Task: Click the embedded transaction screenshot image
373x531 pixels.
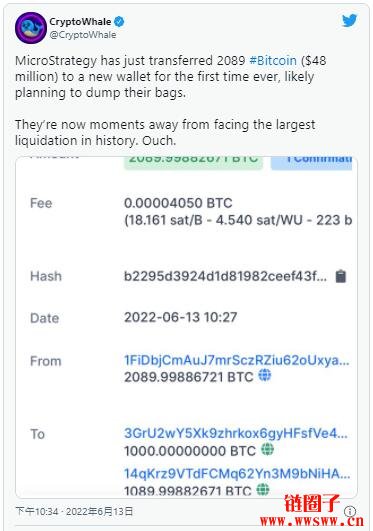Action: tap(186, 327)
